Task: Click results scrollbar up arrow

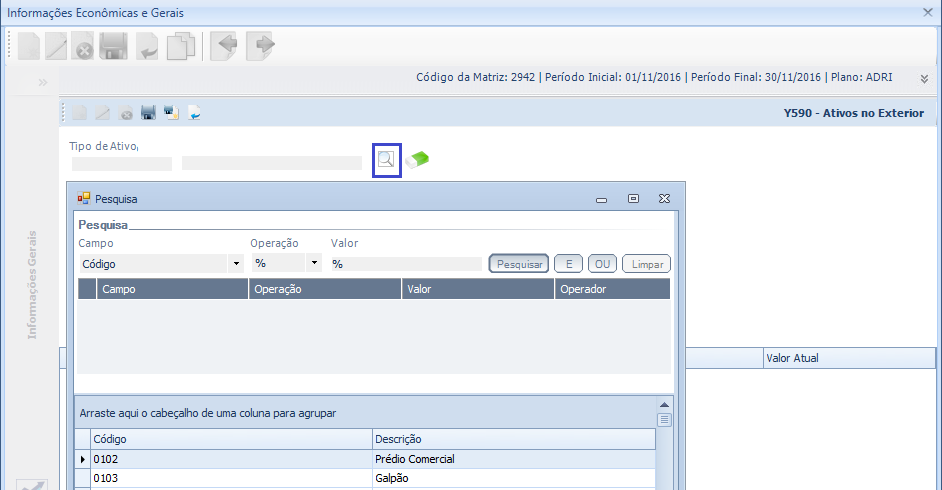Action: pos(664,405)
